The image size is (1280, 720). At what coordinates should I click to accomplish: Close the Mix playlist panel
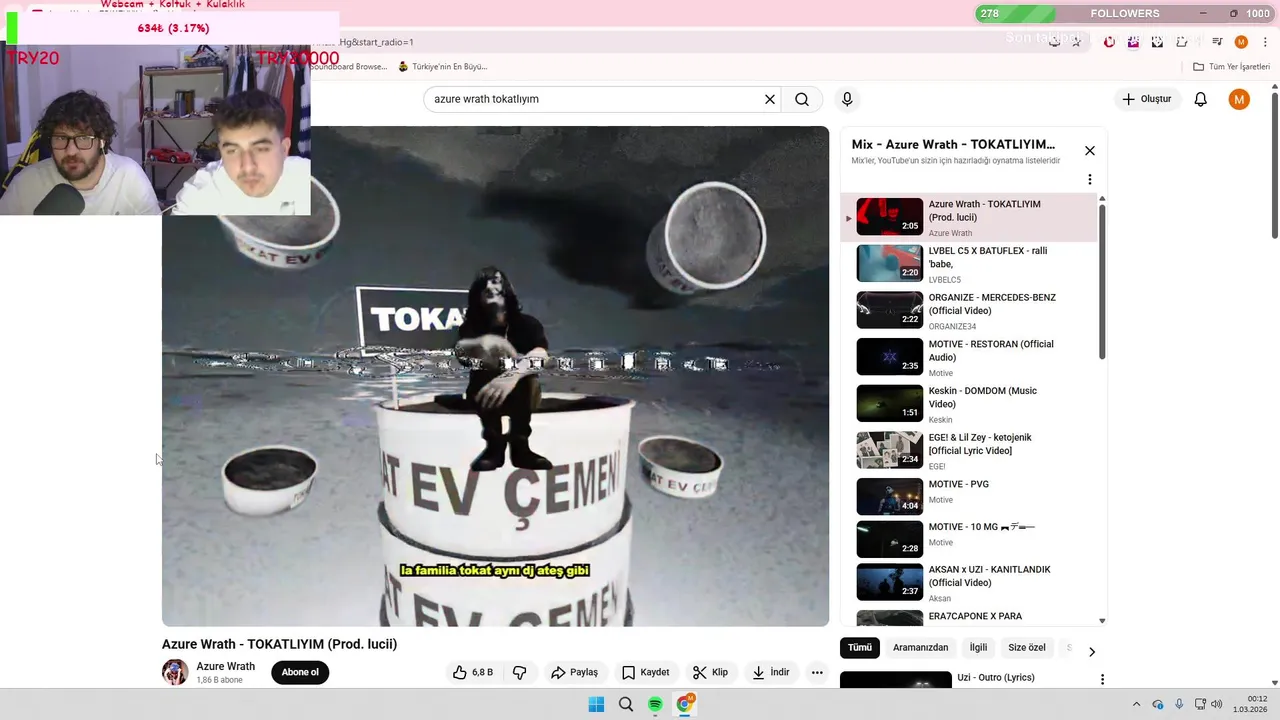1090,150
